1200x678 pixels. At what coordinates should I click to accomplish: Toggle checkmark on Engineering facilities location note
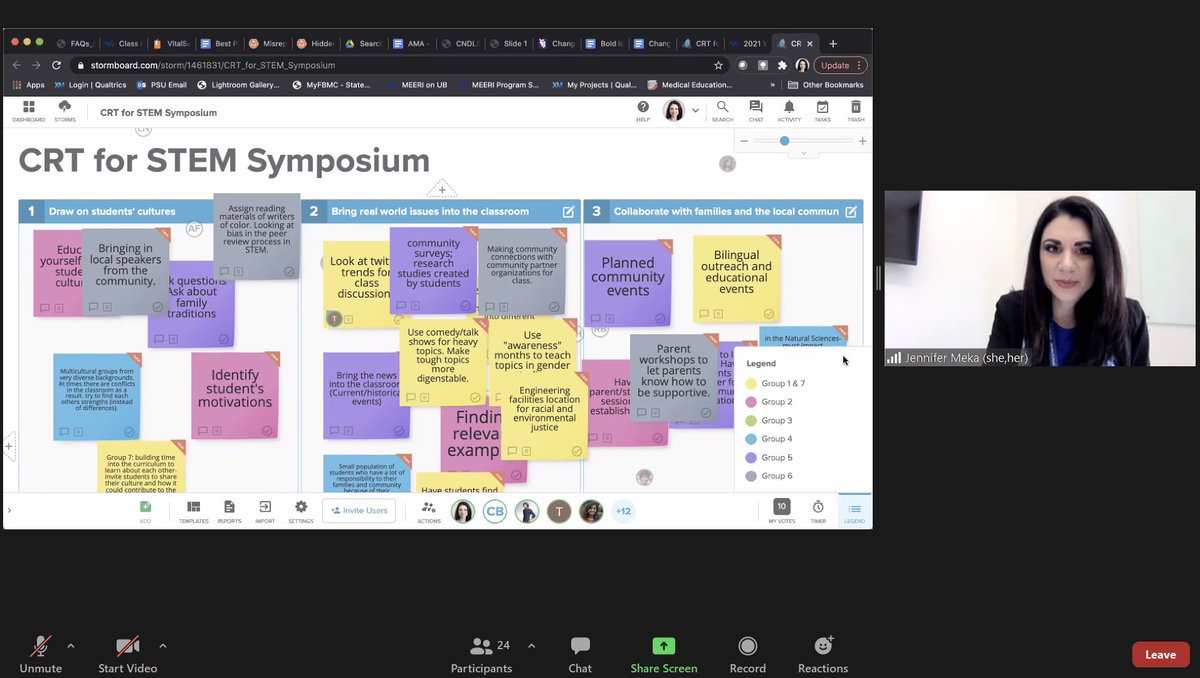(576, 451)
